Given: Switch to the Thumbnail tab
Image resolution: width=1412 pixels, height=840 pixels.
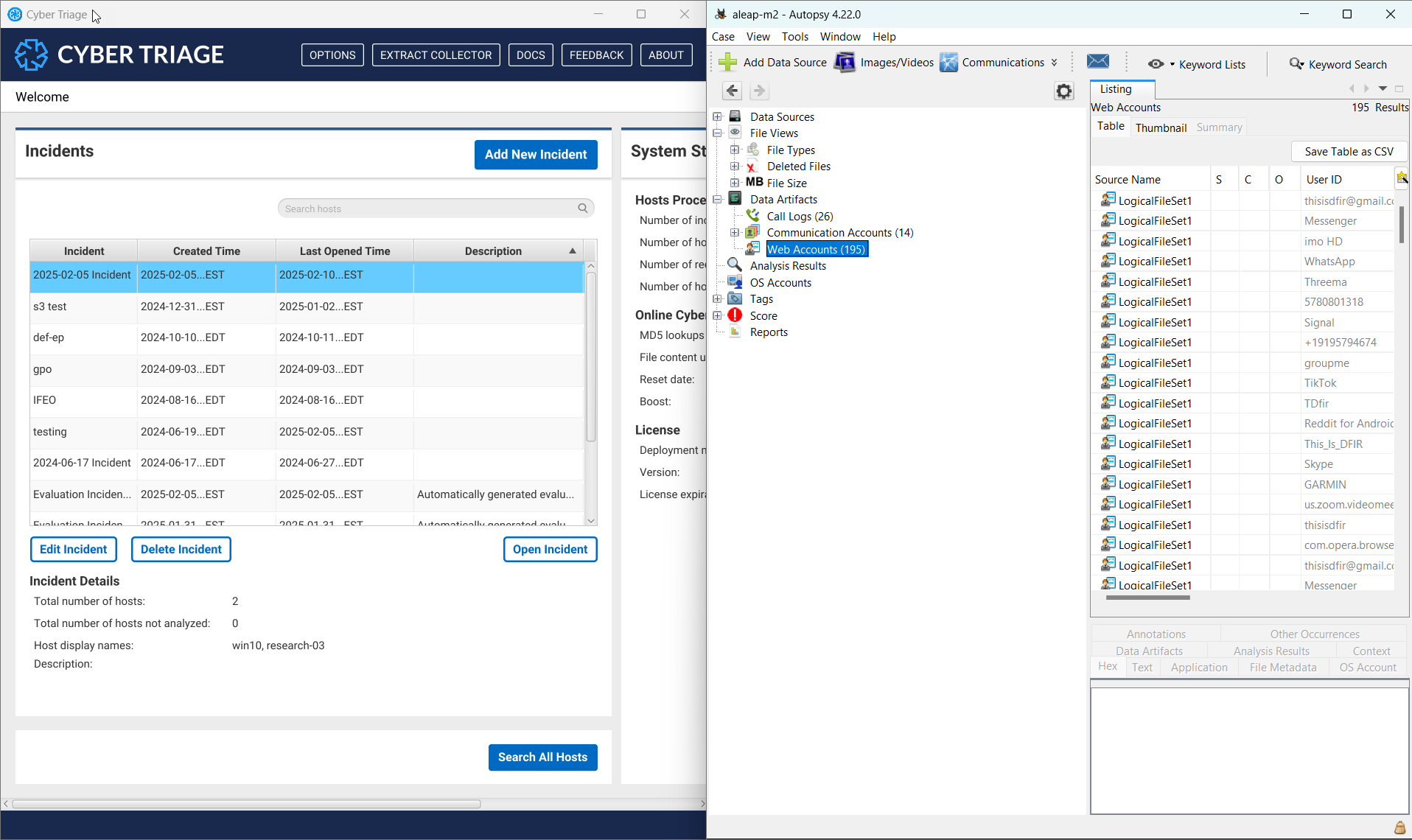Looking at the screenshot, I should (1160, 127).
